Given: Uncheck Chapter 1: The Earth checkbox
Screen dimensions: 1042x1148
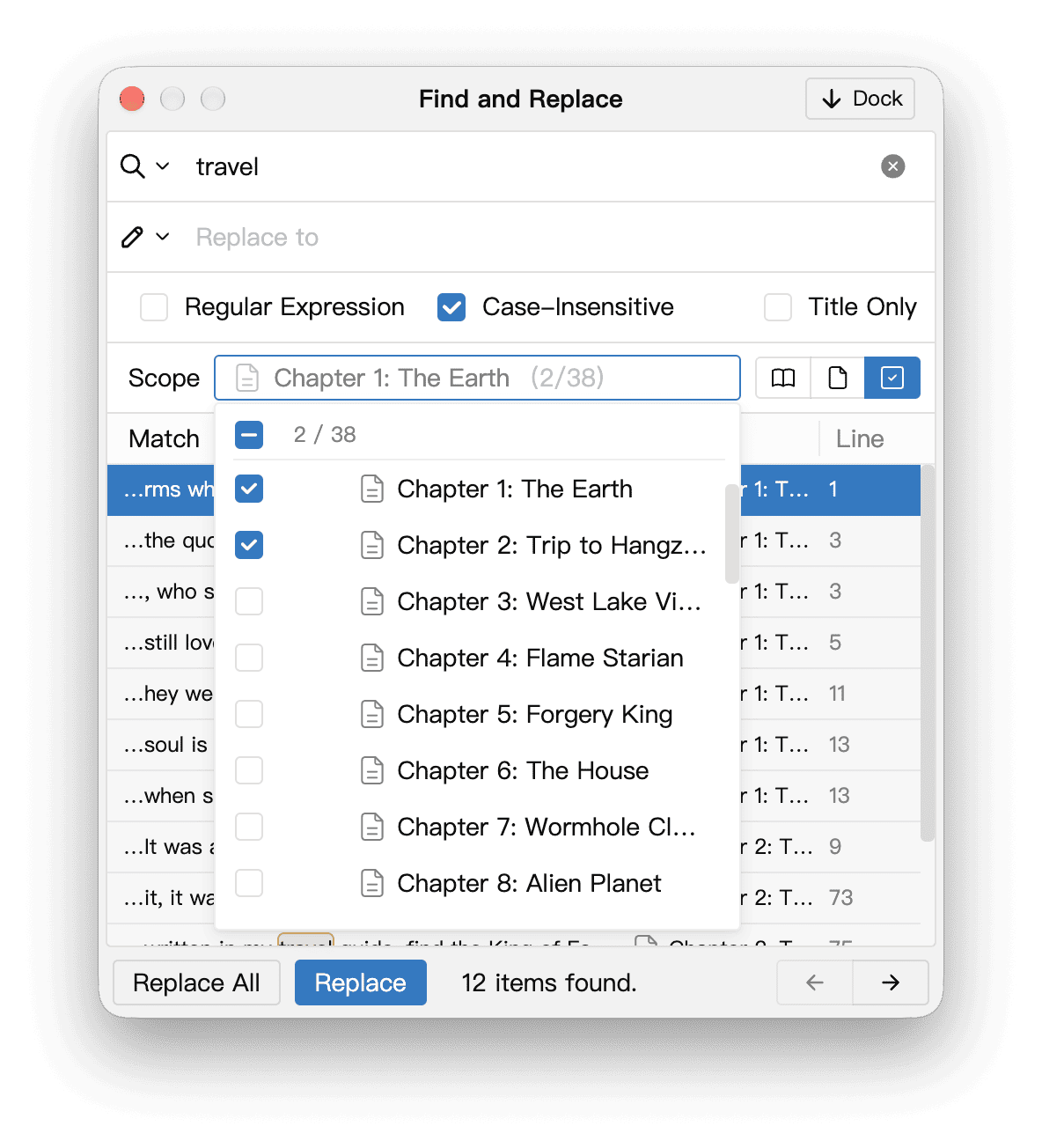Looking at the screenshot, I should tap(249, 489).
